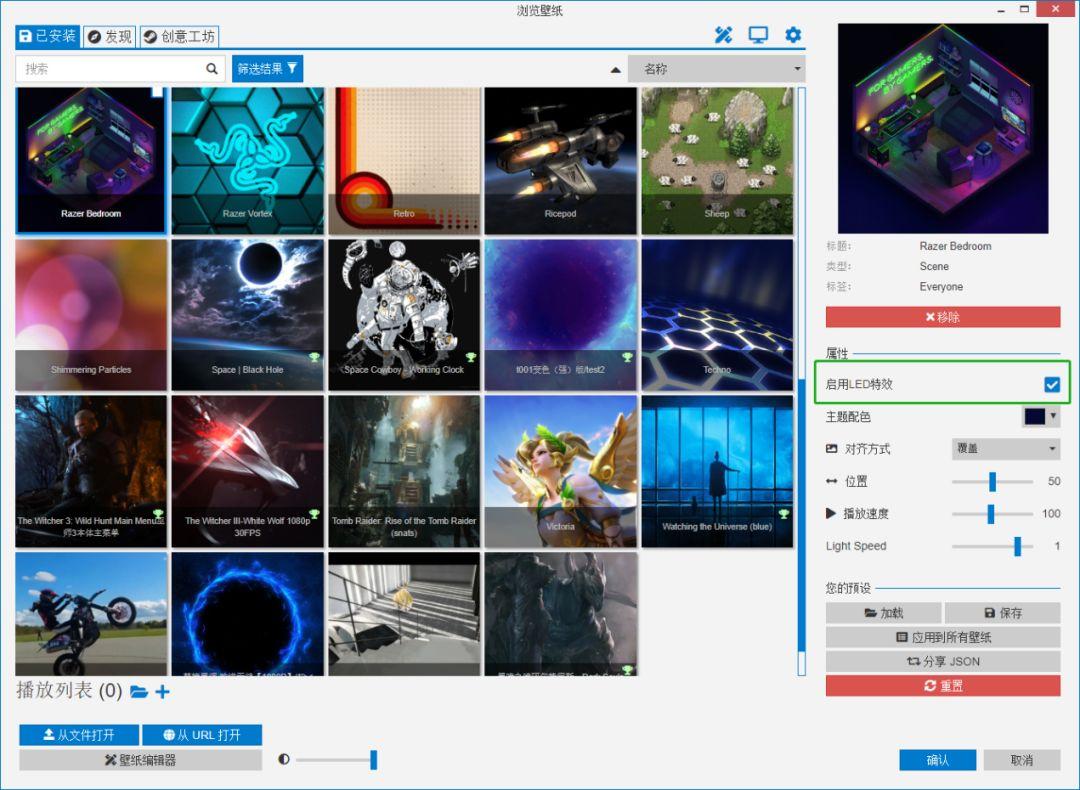Click the search magnifier icon

coord(211,69)
